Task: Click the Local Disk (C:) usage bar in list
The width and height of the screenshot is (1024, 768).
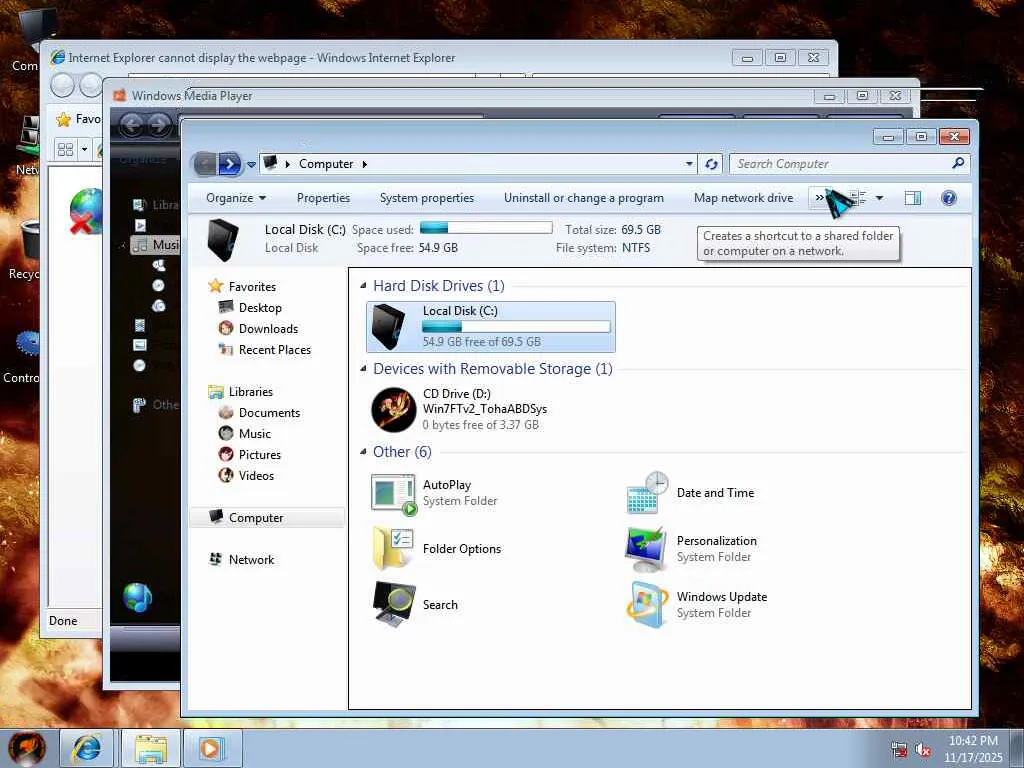Action: [516, 327]
